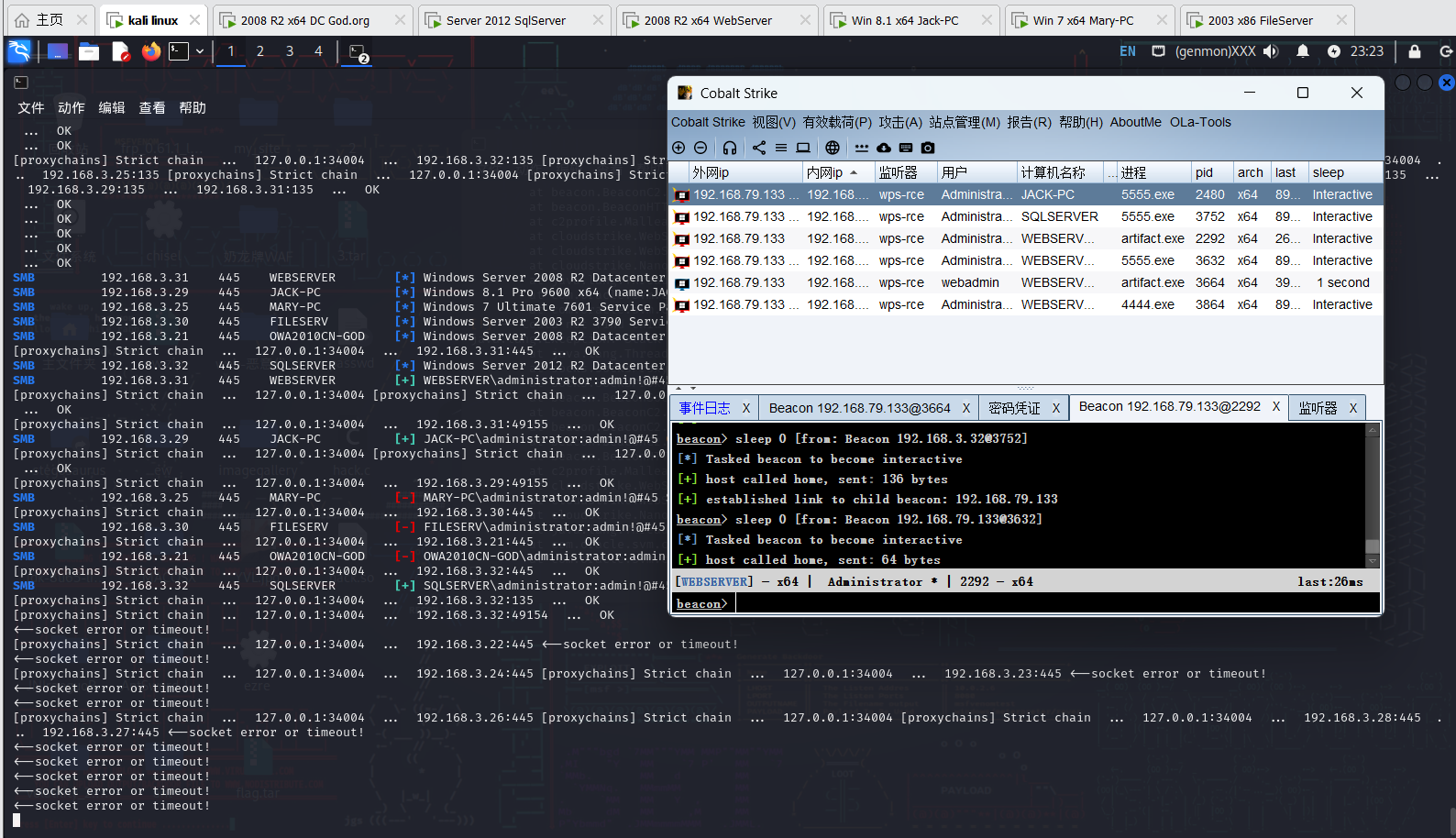Click the network connection tray icon
The image size is (1456, 838).
pos(1158,51)
